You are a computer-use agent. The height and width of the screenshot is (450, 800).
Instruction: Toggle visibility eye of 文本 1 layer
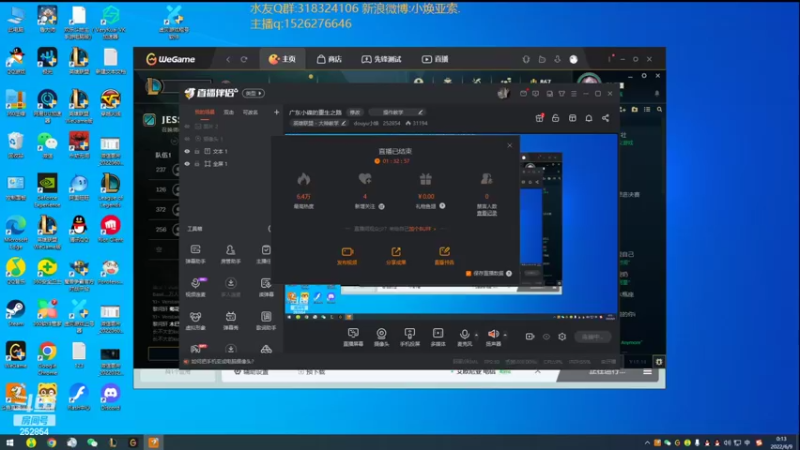click(x=187, y=152)
